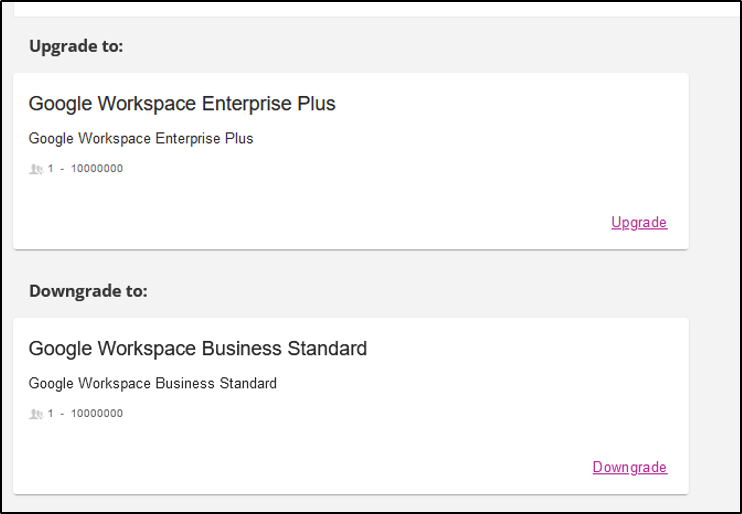
Task: Click the Downgrade link for Business Standard
Action: pos(630,467)
